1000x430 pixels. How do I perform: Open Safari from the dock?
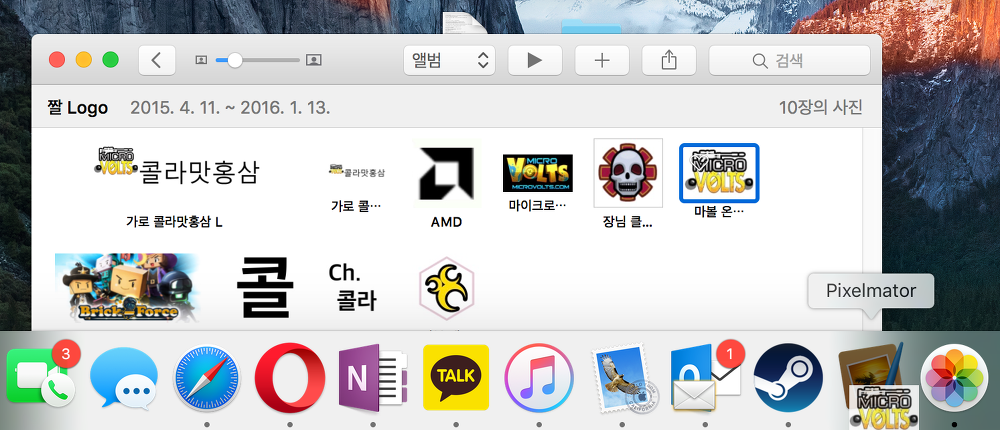coord(207,379)
